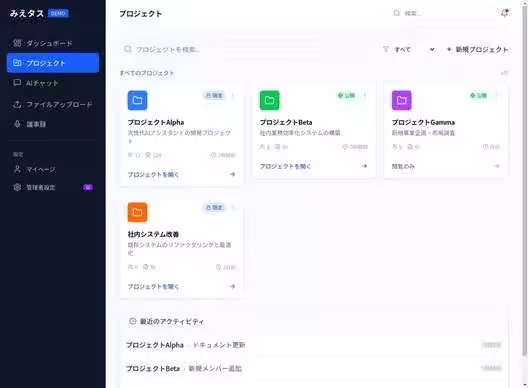Open マイページ in the sidebar
This screenshot has height=388, width=528.
point(53,169)
